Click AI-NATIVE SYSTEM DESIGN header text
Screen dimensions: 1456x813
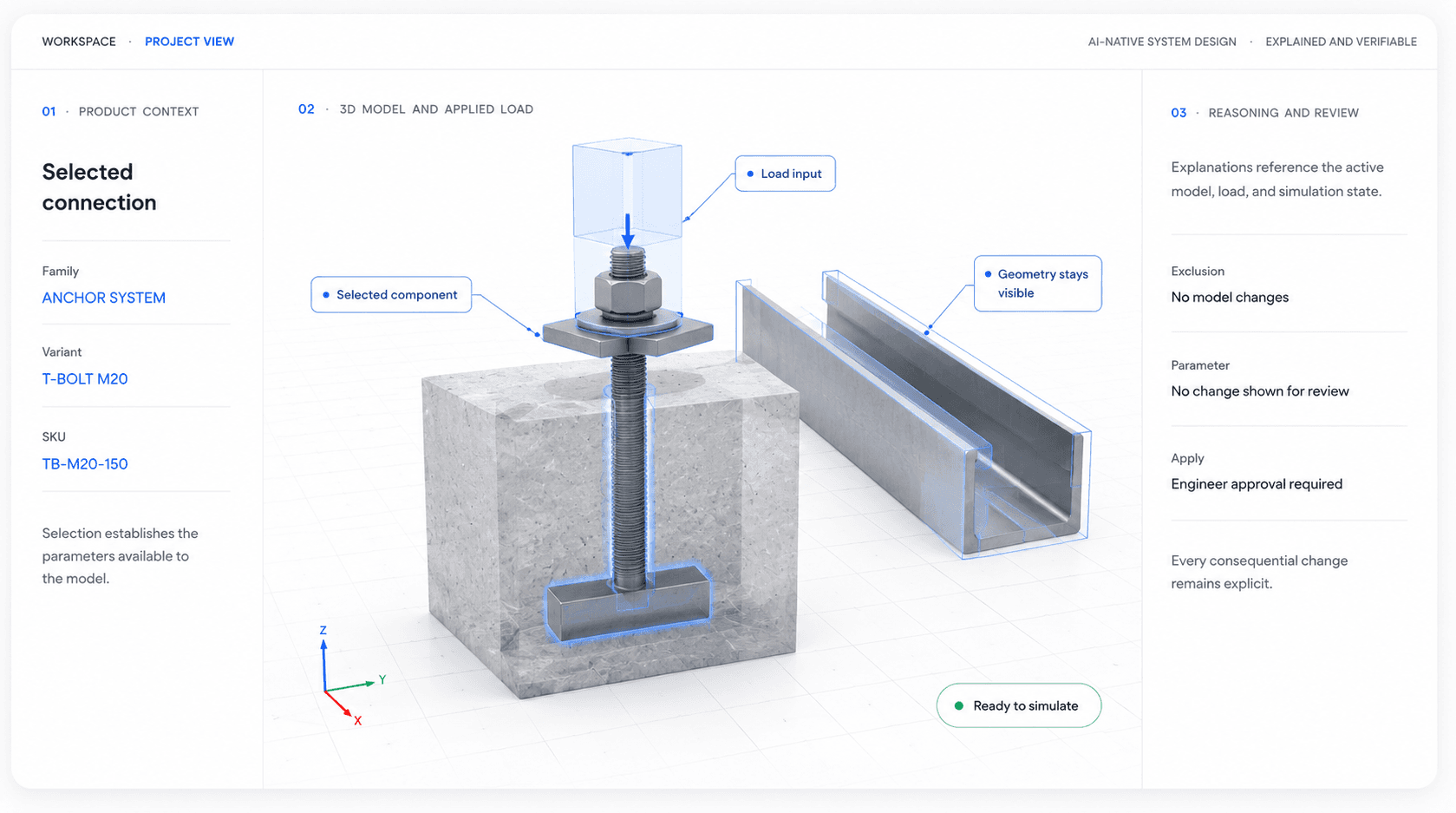(x=1162, y=42)
